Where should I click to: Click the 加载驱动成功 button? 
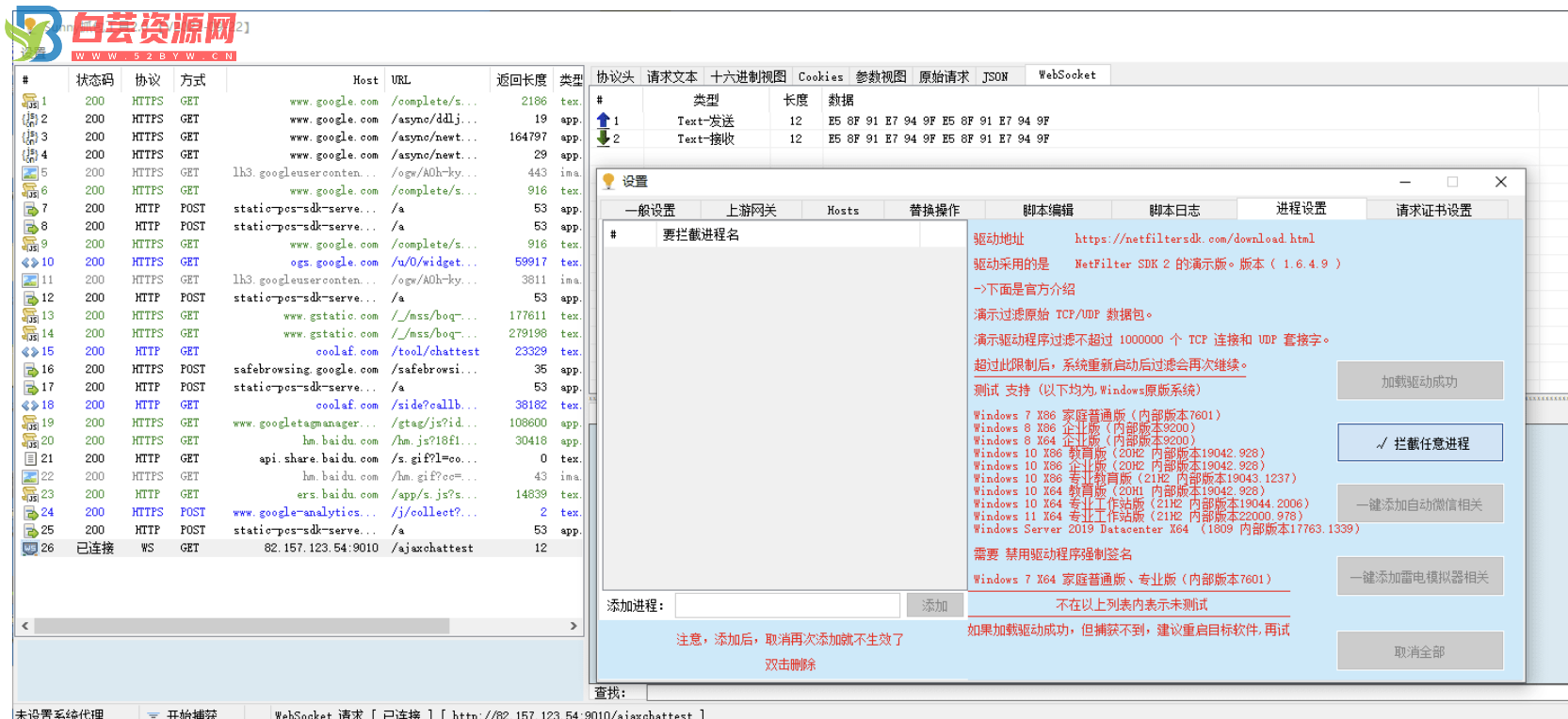tap(1420, 381)
